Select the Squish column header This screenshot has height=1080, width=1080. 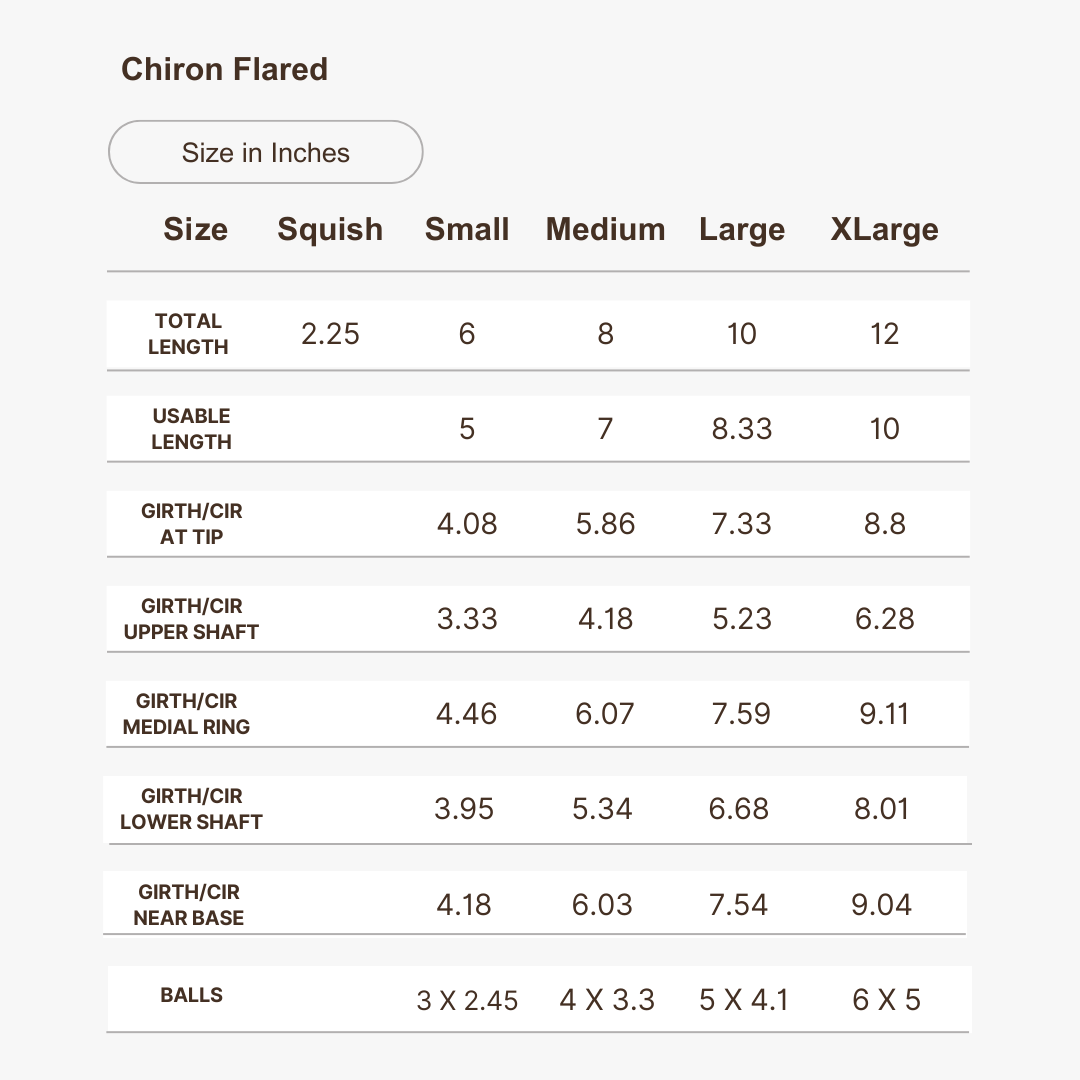click(330, 229)
